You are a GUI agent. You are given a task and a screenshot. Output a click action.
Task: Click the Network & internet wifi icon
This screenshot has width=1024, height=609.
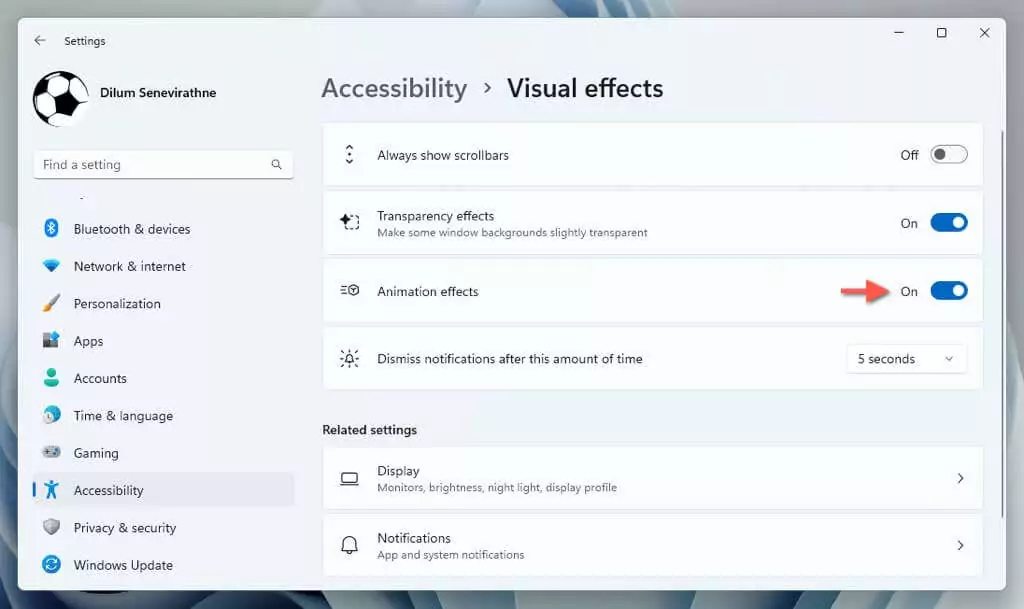point(51,266)
